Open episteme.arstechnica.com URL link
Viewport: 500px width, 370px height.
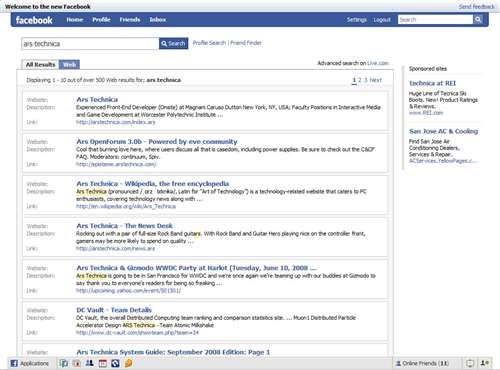(116, 164)
